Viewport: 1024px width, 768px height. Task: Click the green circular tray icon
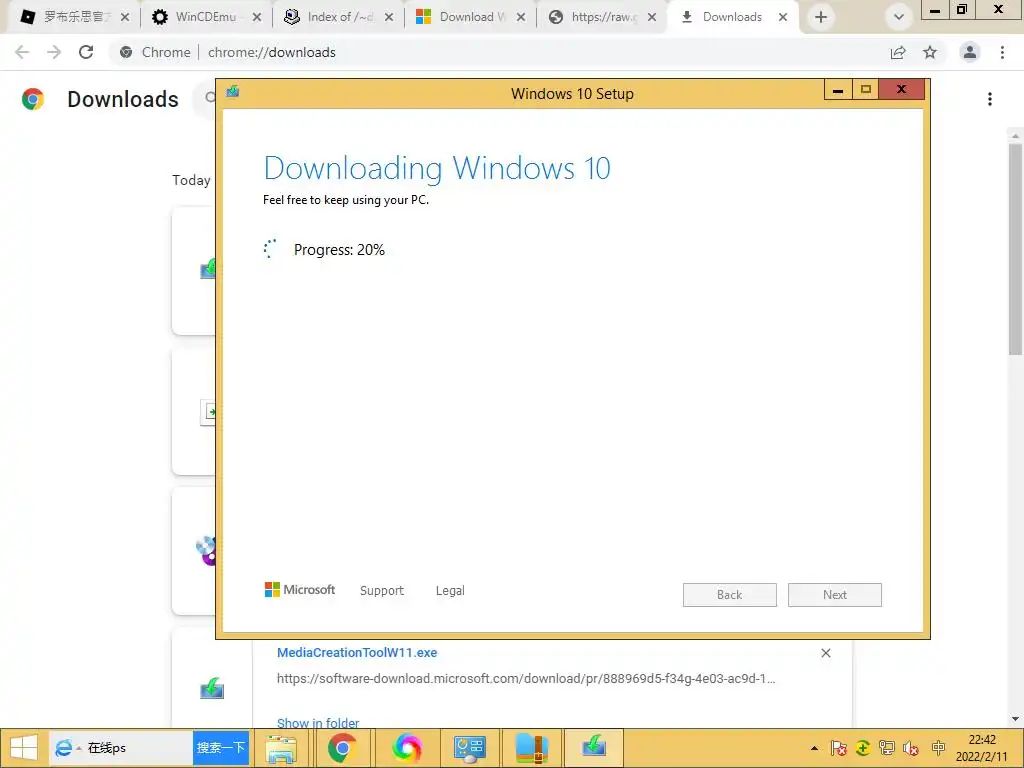coord(863,748)
